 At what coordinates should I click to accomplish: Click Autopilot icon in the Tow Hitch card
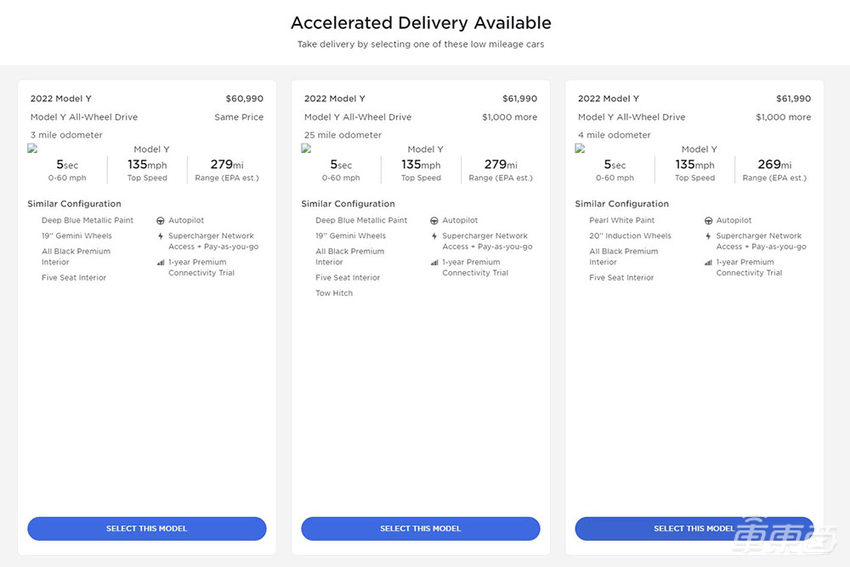pyautogui.click(x=434, y=221)
